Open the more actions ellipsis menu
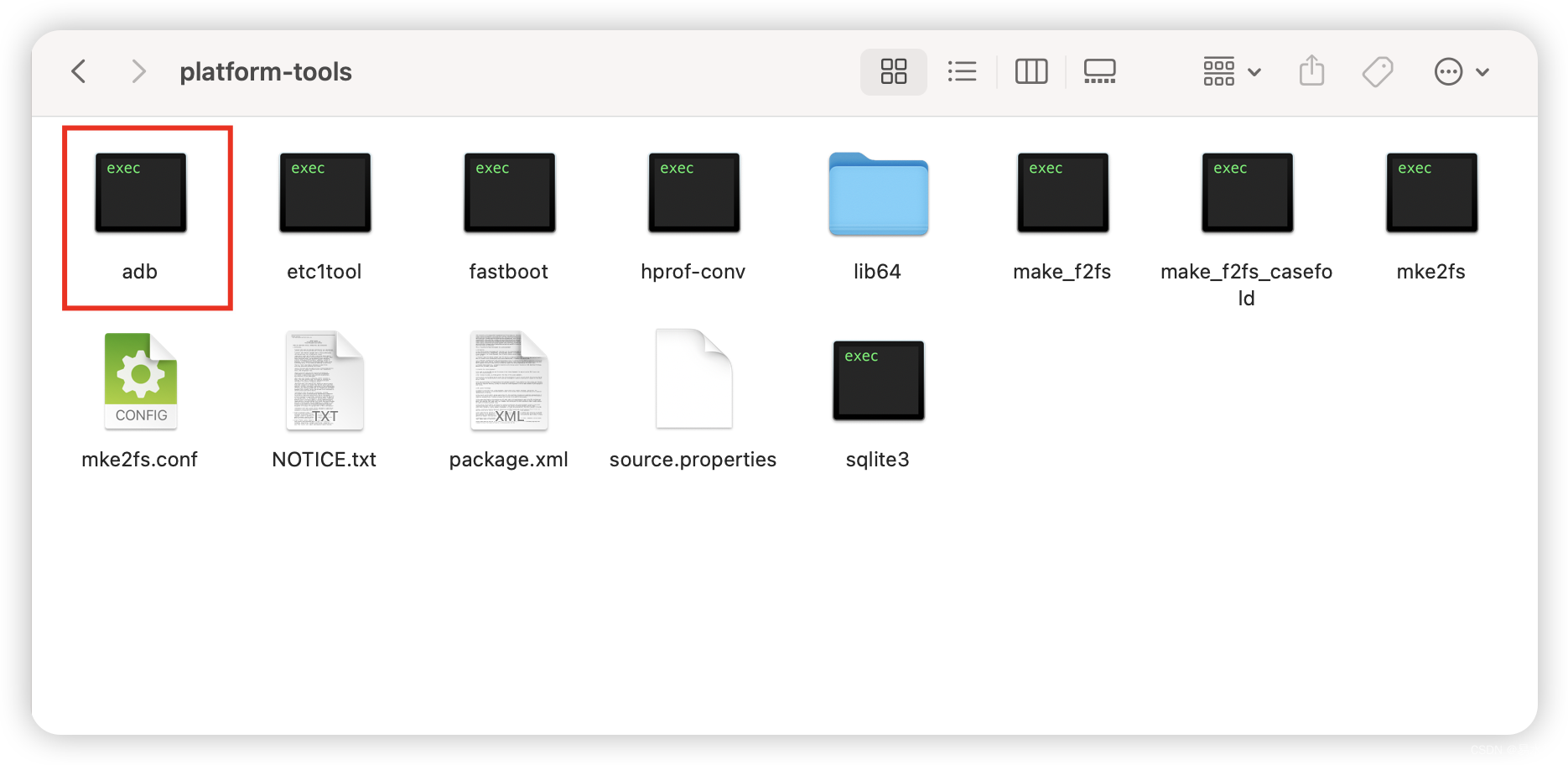The height and width of the screenshot is (765, 1568). [x=1462, y=71]
